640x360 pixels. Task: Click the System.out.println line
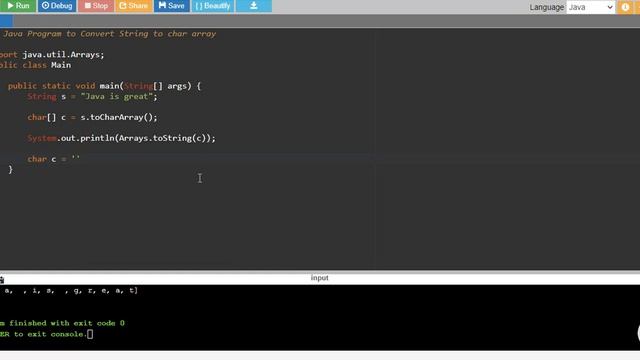[121, 138]
